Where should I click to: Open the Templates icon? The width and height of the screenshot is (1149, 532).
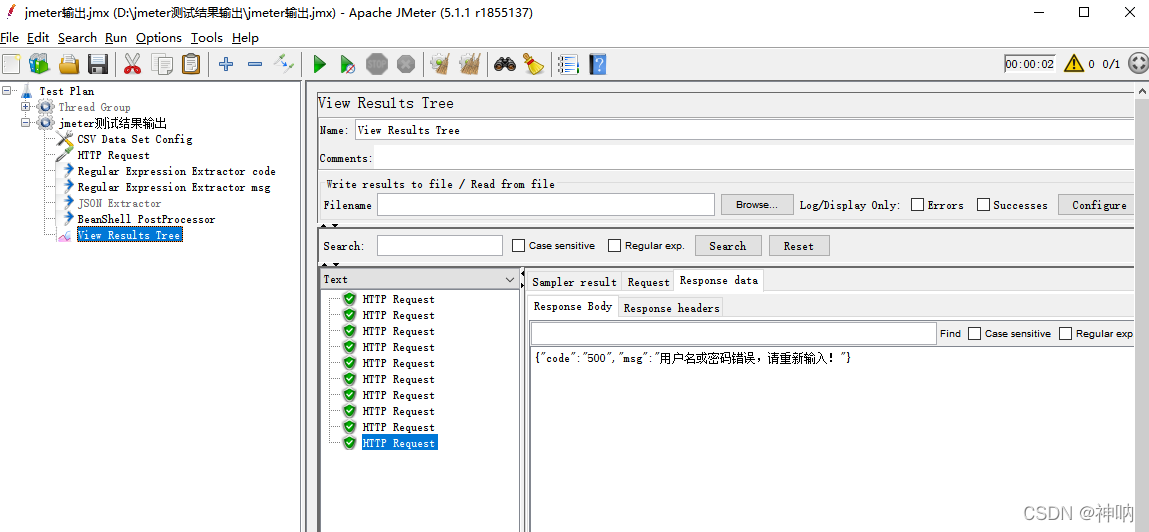coord(39,64)
